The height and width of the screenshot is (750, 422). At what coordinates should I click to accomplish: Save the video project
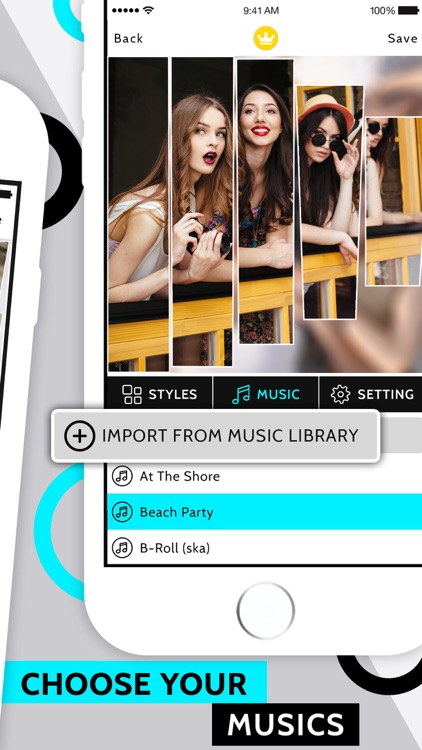click(402, 38)
